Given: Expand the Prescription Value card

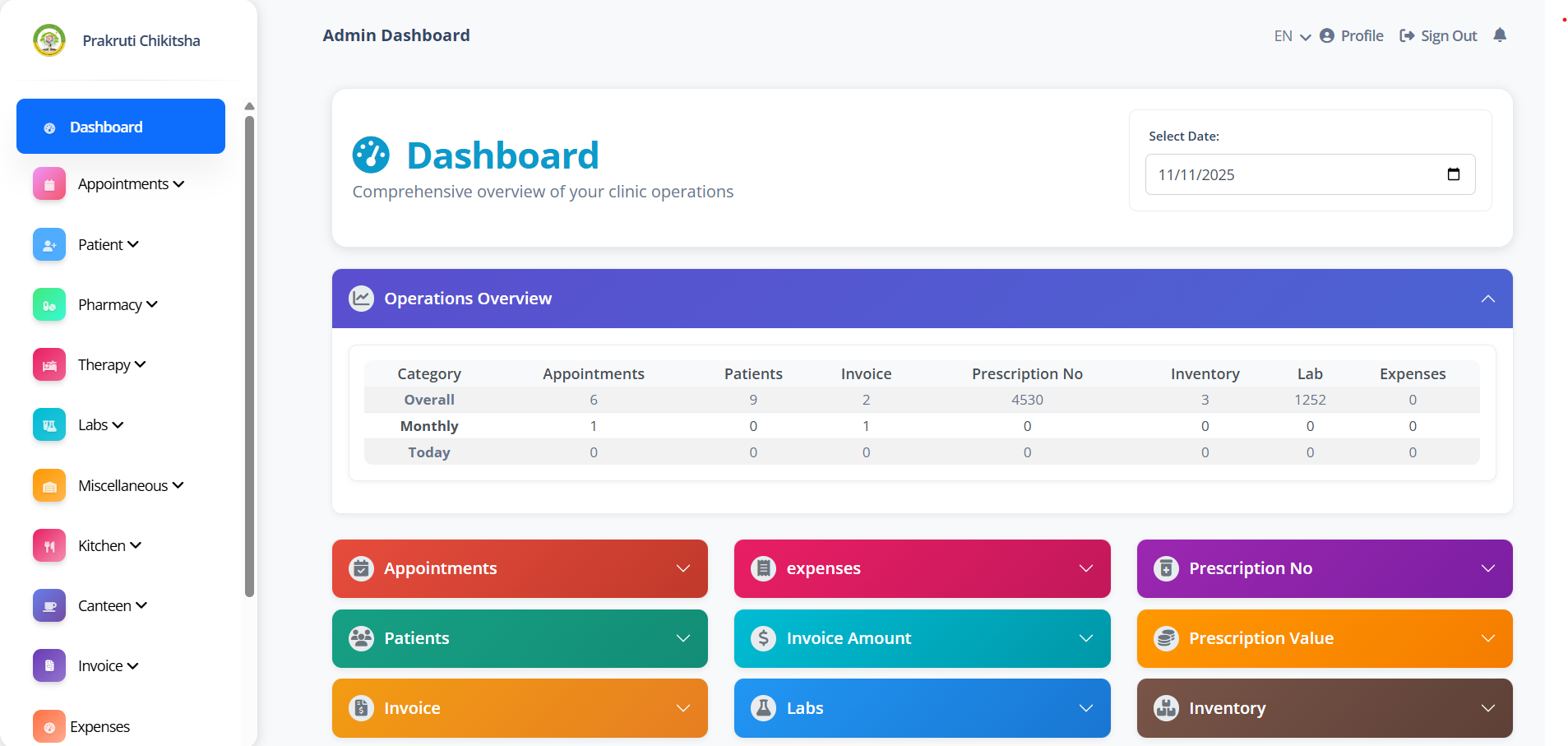Looking at the screenshot, I should [x=1487, y=638].
